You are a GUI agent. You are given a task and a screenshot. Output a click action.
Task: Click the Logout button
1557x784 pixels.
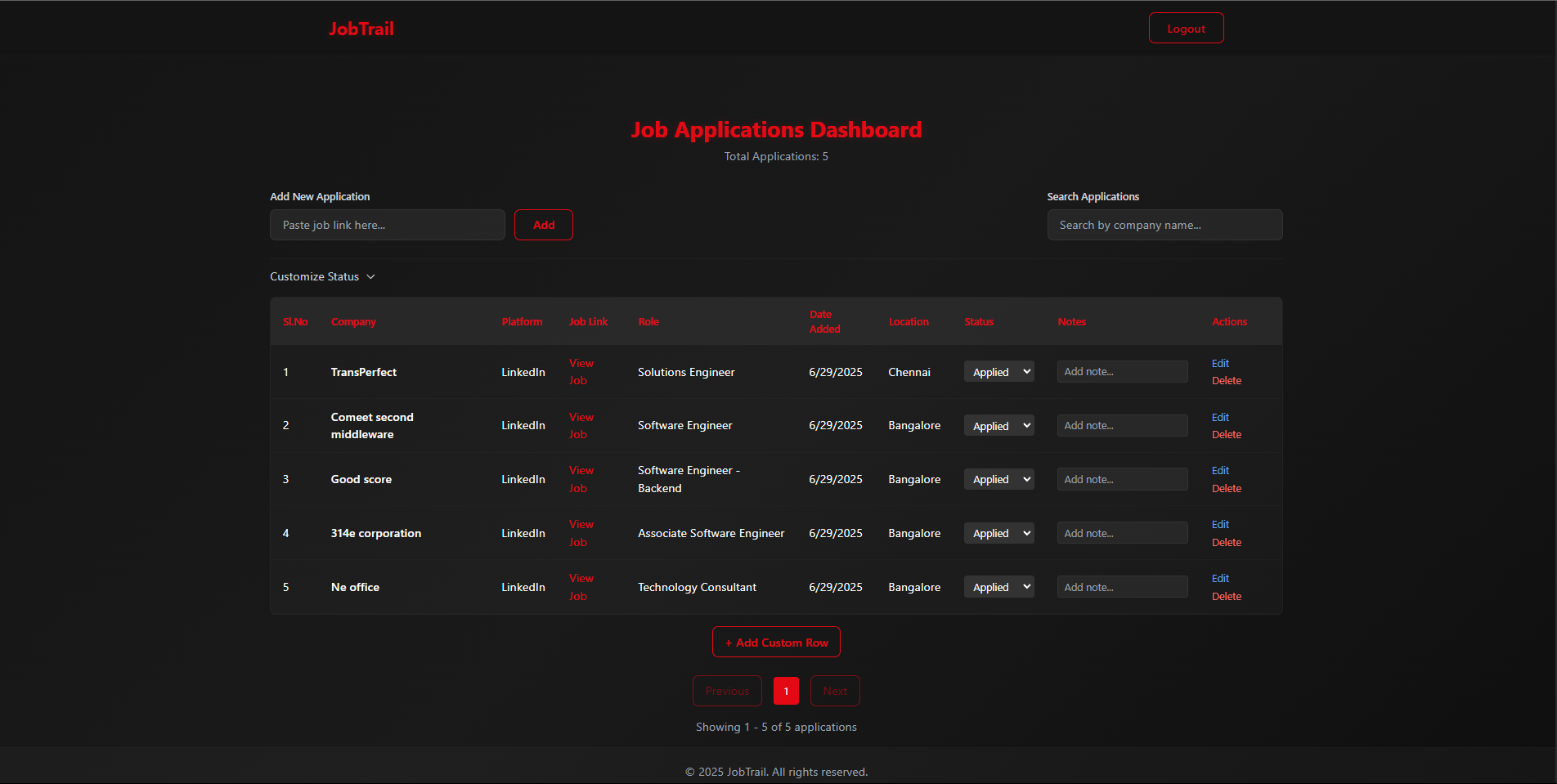pyautogui.click(x=1186, y=27)
